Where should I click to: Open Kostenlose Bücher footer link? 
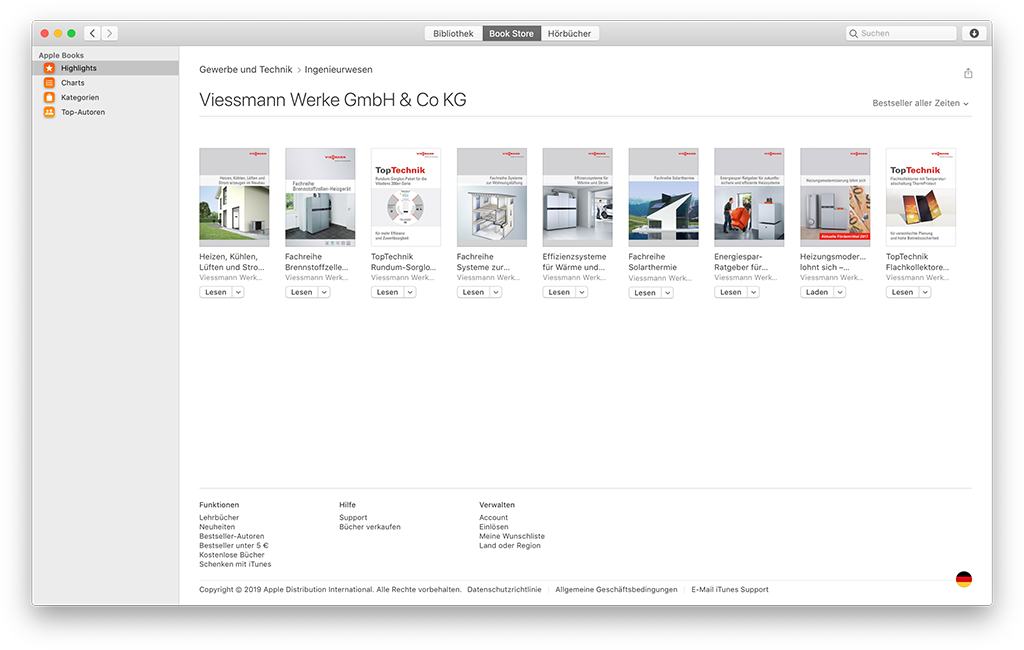pyautogui.click(x=232, y=555)
